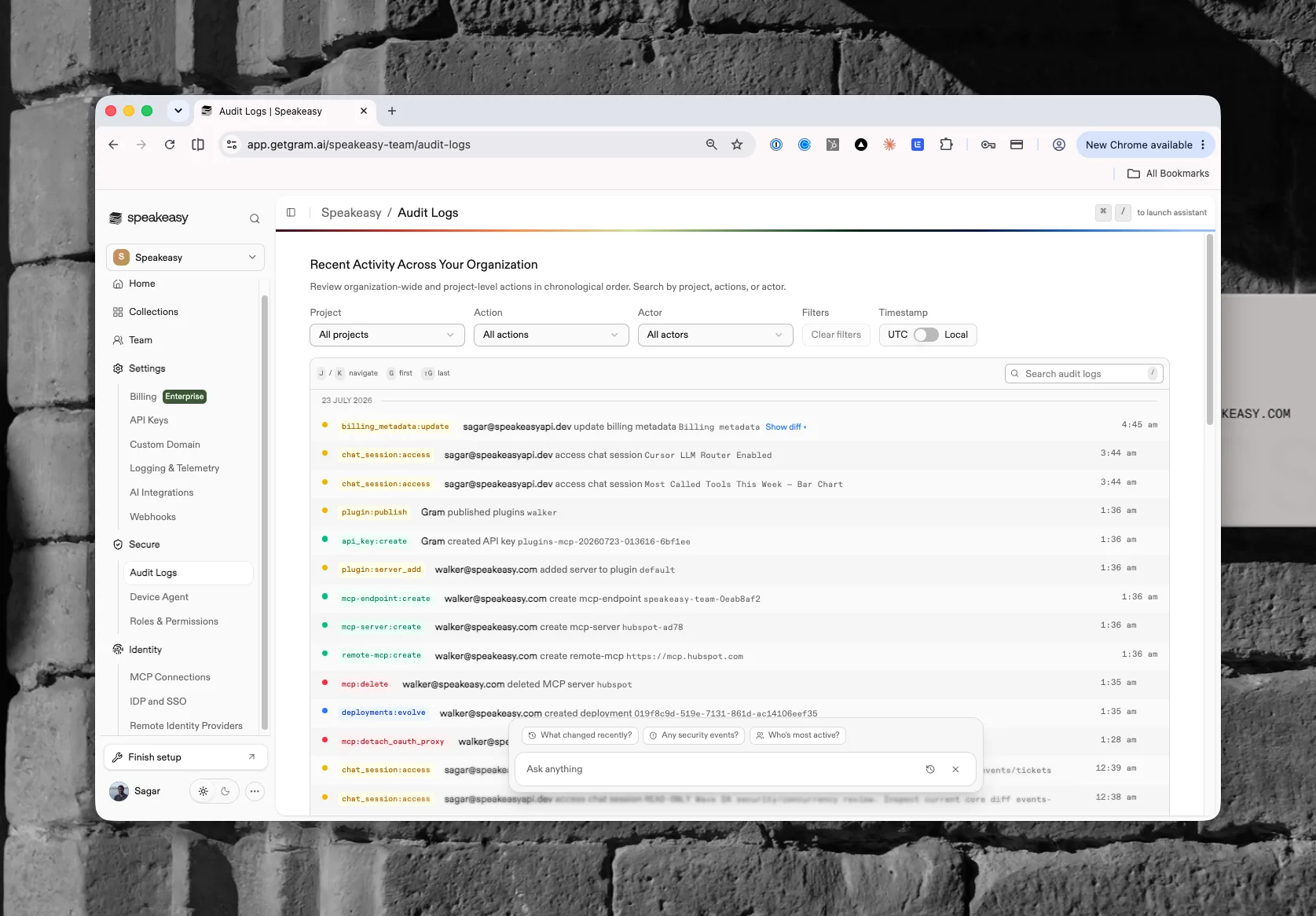
Task: Open Remote Identity Providers page
Action: [x=188, y=726]
